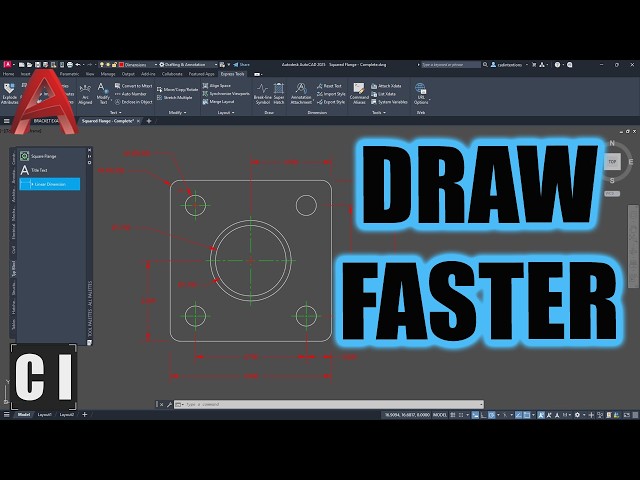Open the Home ribbon tab
This screenshot has width=640, height=480.
(8, 74)
